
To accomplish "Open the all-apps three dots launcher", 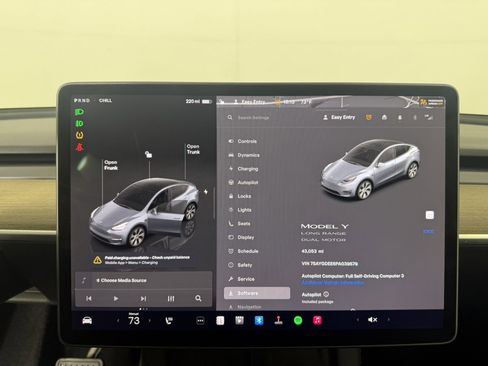I will pos(200,321).
